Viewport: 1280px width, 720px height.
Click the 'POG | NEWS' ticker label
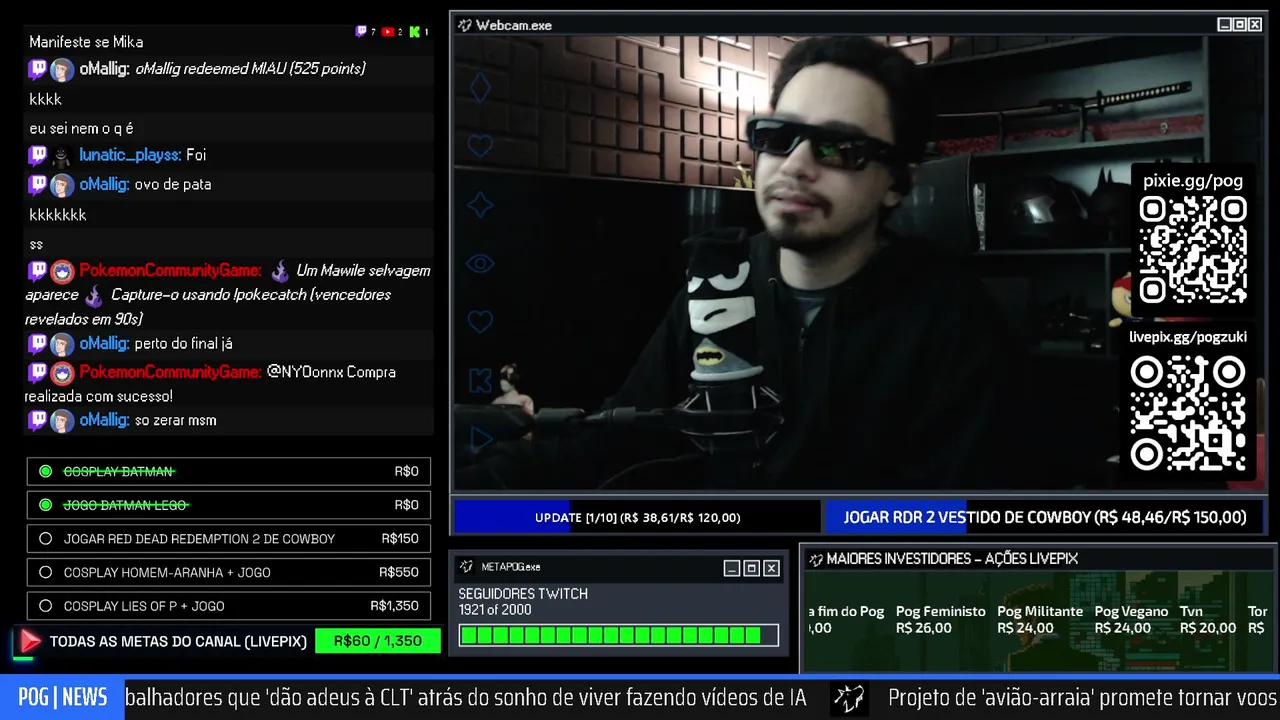[62, 698]
